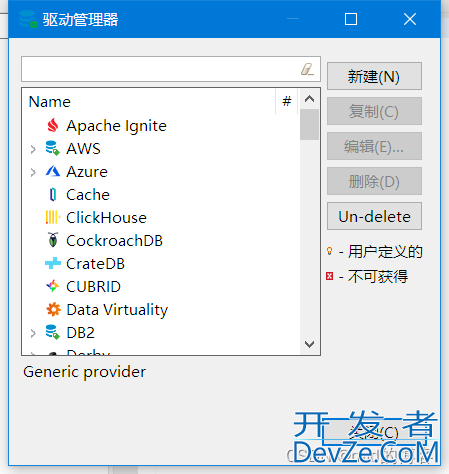Expand the AWS driver group

click(x=33, y=149)
